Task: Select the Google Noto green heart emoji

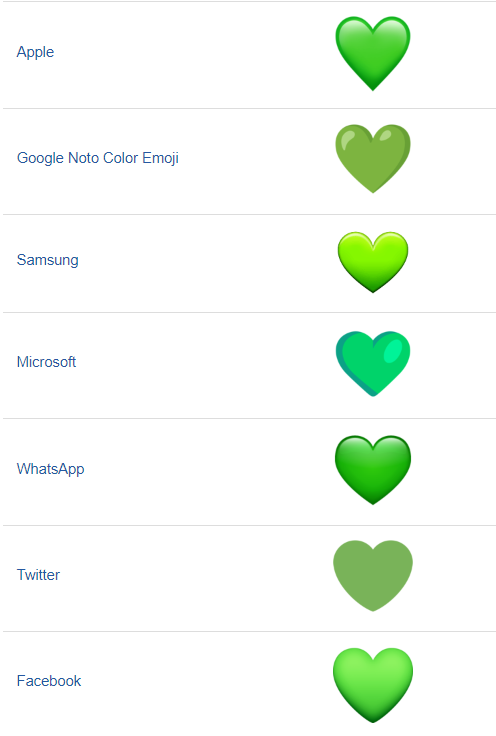Action: 373,159
